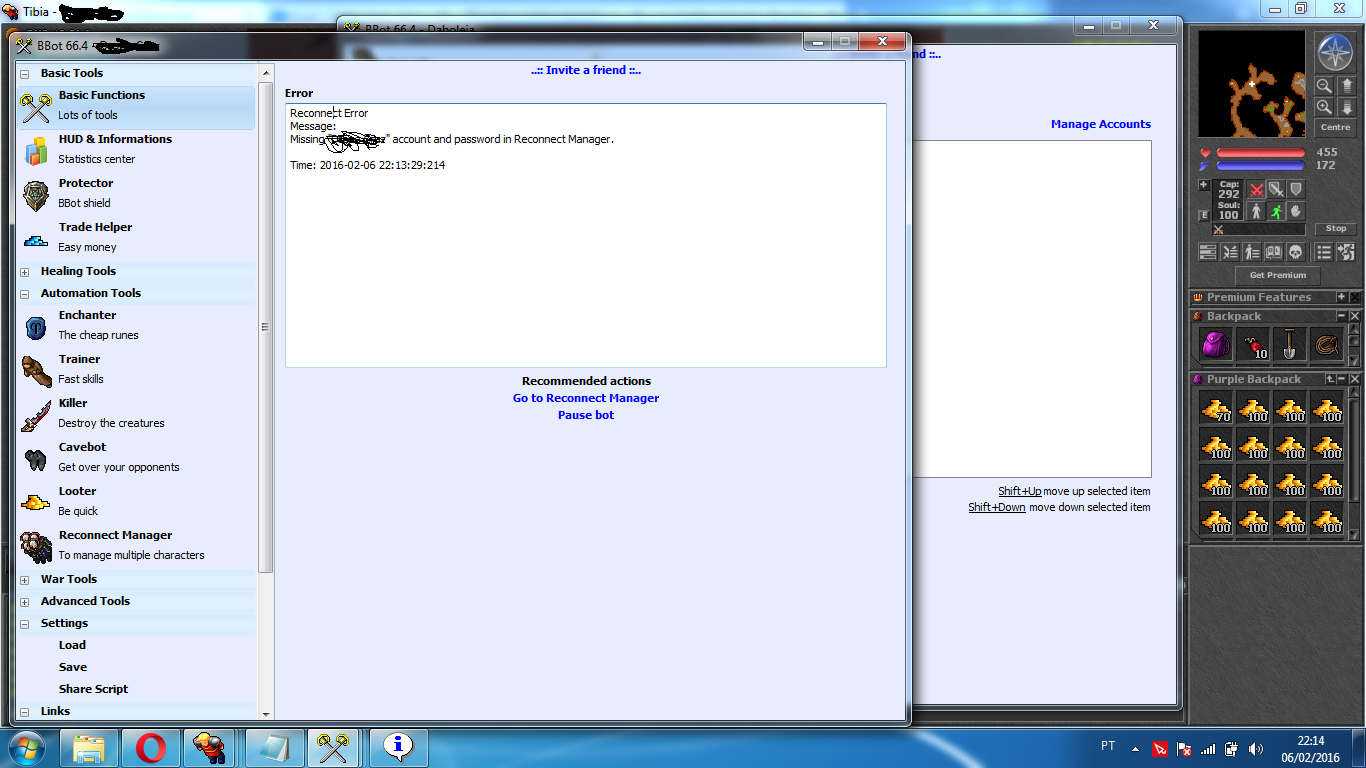Open Cavebot in the sidebar
1366x768 pixels.
click(82, 447)
